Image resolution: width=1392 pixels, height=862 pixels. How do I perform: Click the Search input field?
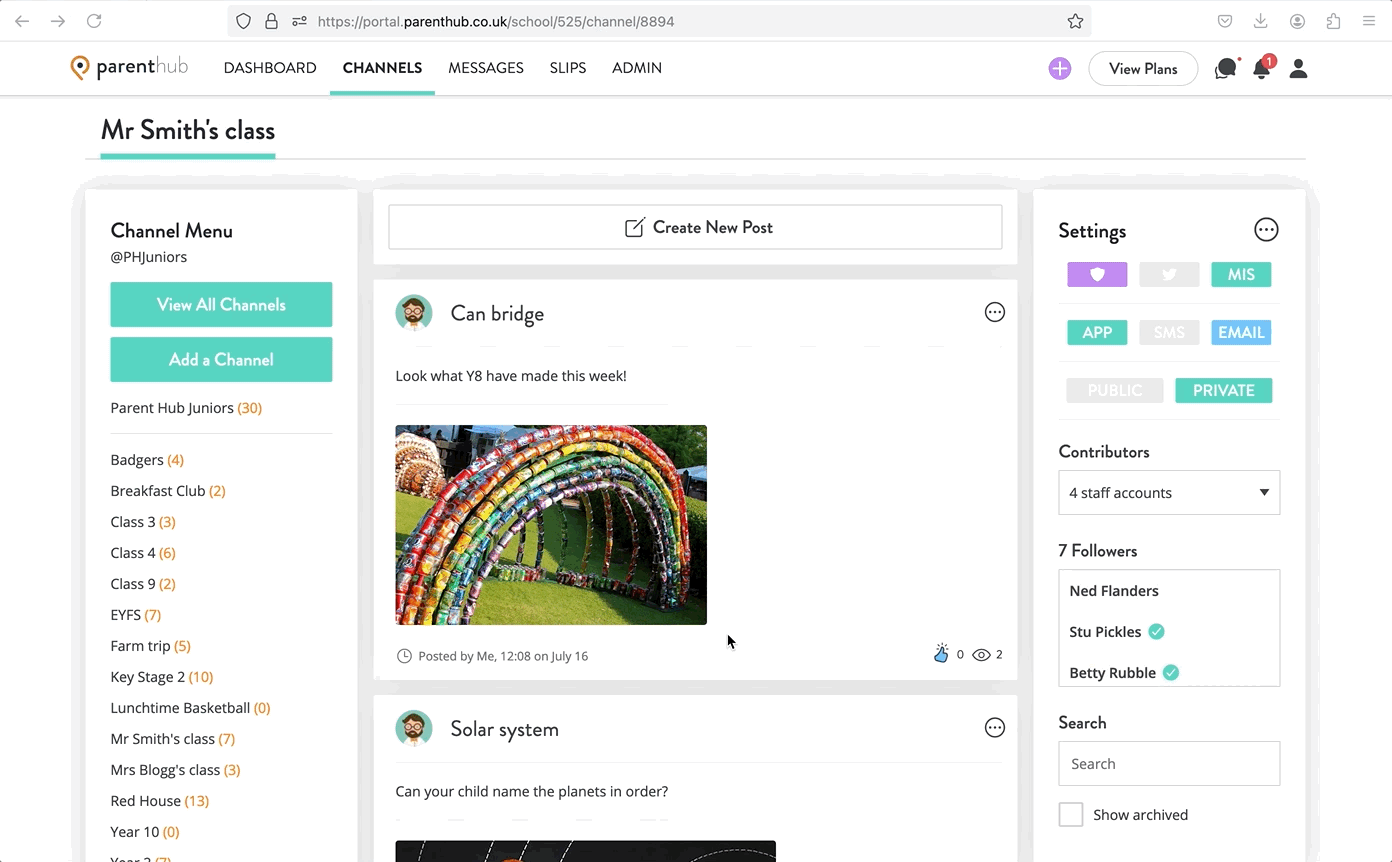[x=1169, y=763]
